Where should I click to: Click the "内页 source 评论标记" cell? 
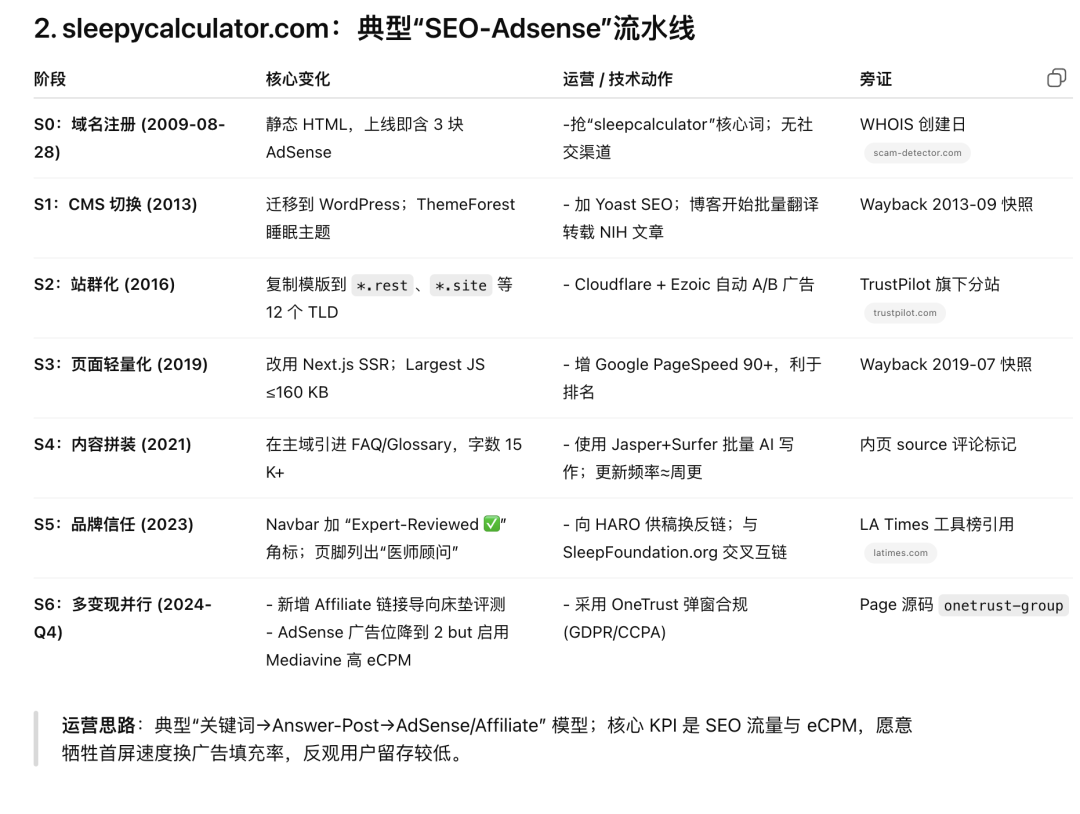[937, 444]
